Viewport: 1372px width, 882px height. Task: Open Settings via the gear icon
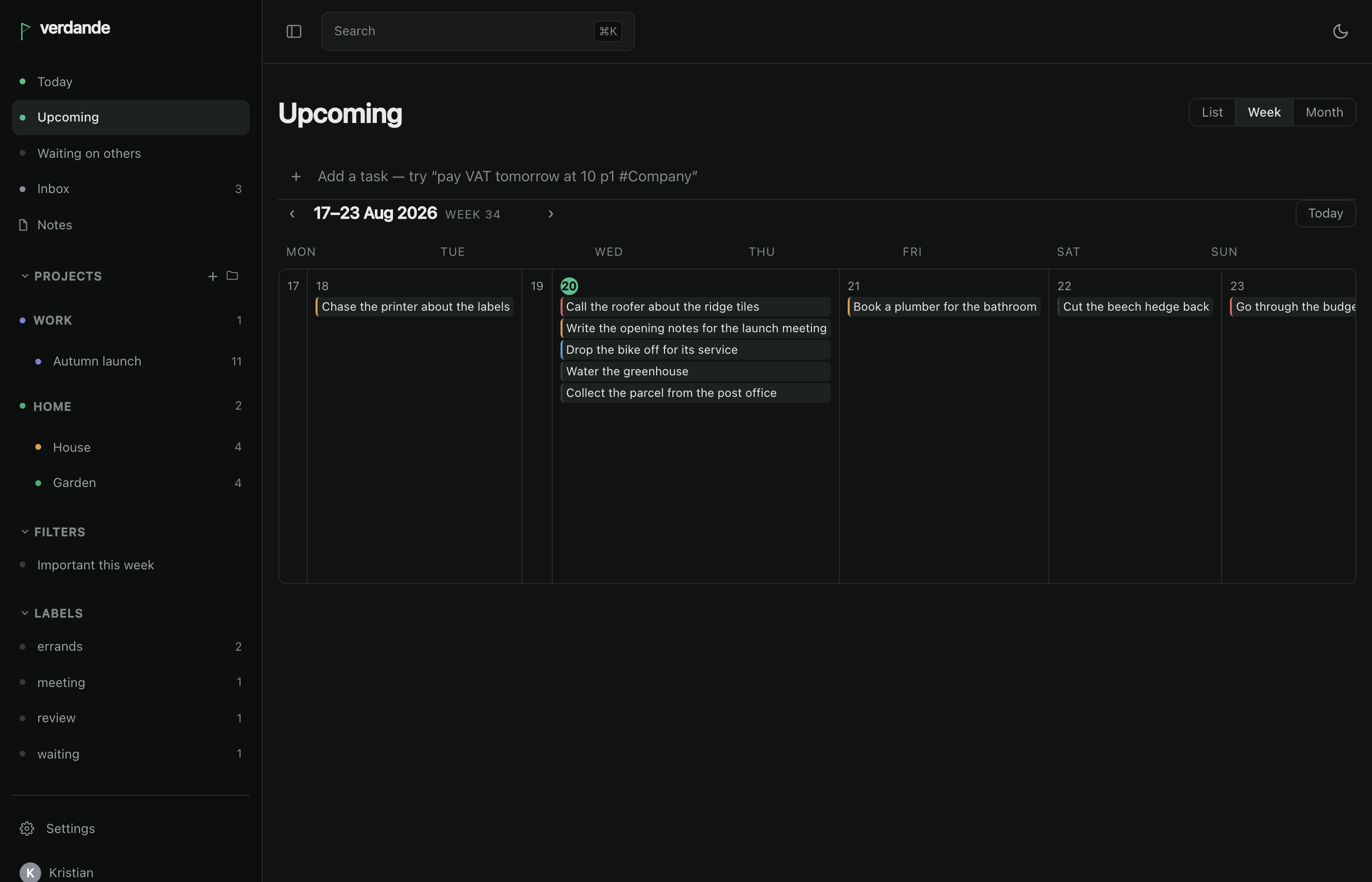(27, 829)
